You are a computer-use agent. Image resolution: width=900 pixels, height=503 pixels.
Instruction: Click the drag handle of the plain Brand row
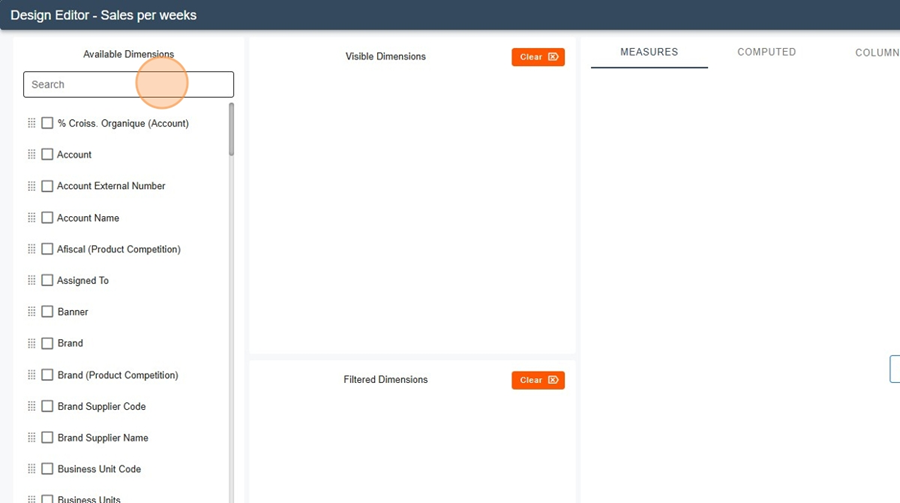[x=32, y=343]
